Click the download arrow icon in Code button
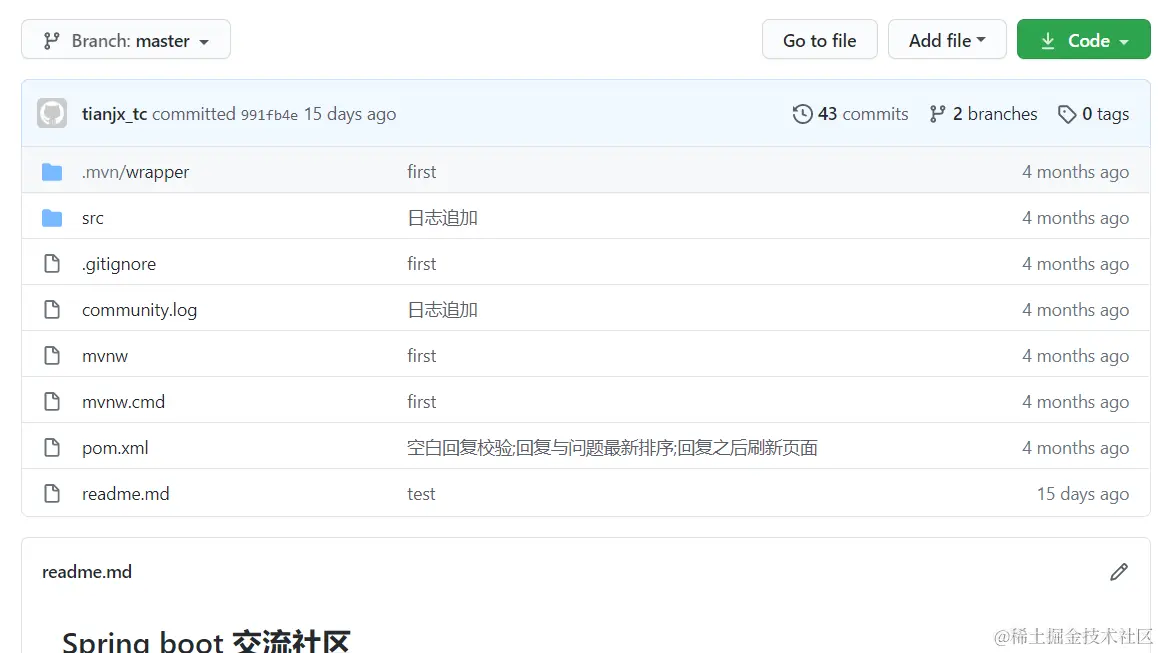1160x653 pixels. pos(1048,41)
